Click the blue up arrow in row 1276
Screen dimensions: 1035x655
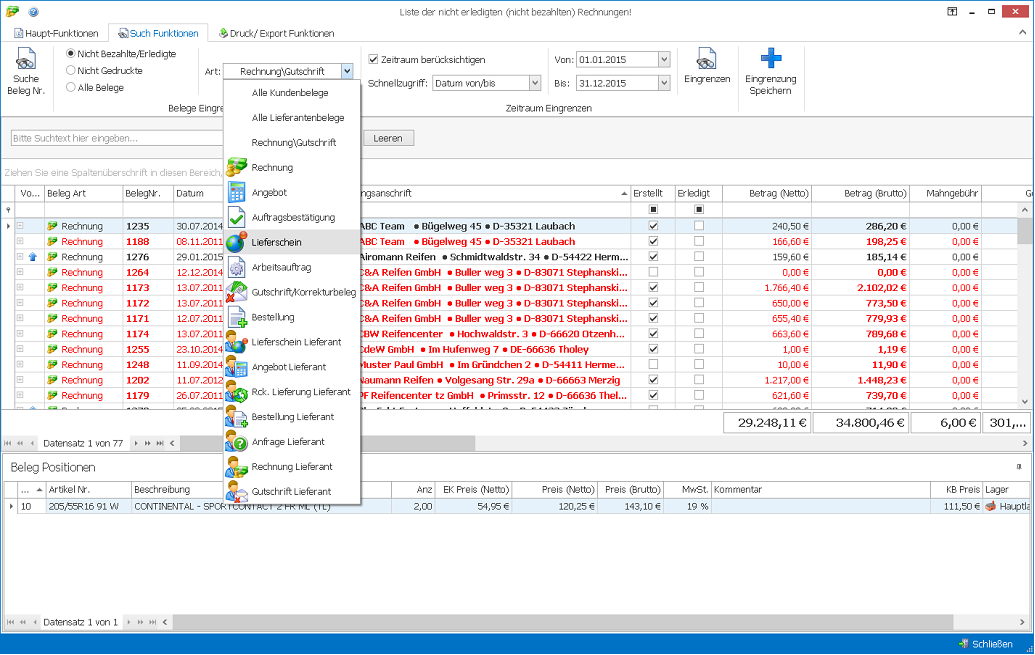click(32, 257)
